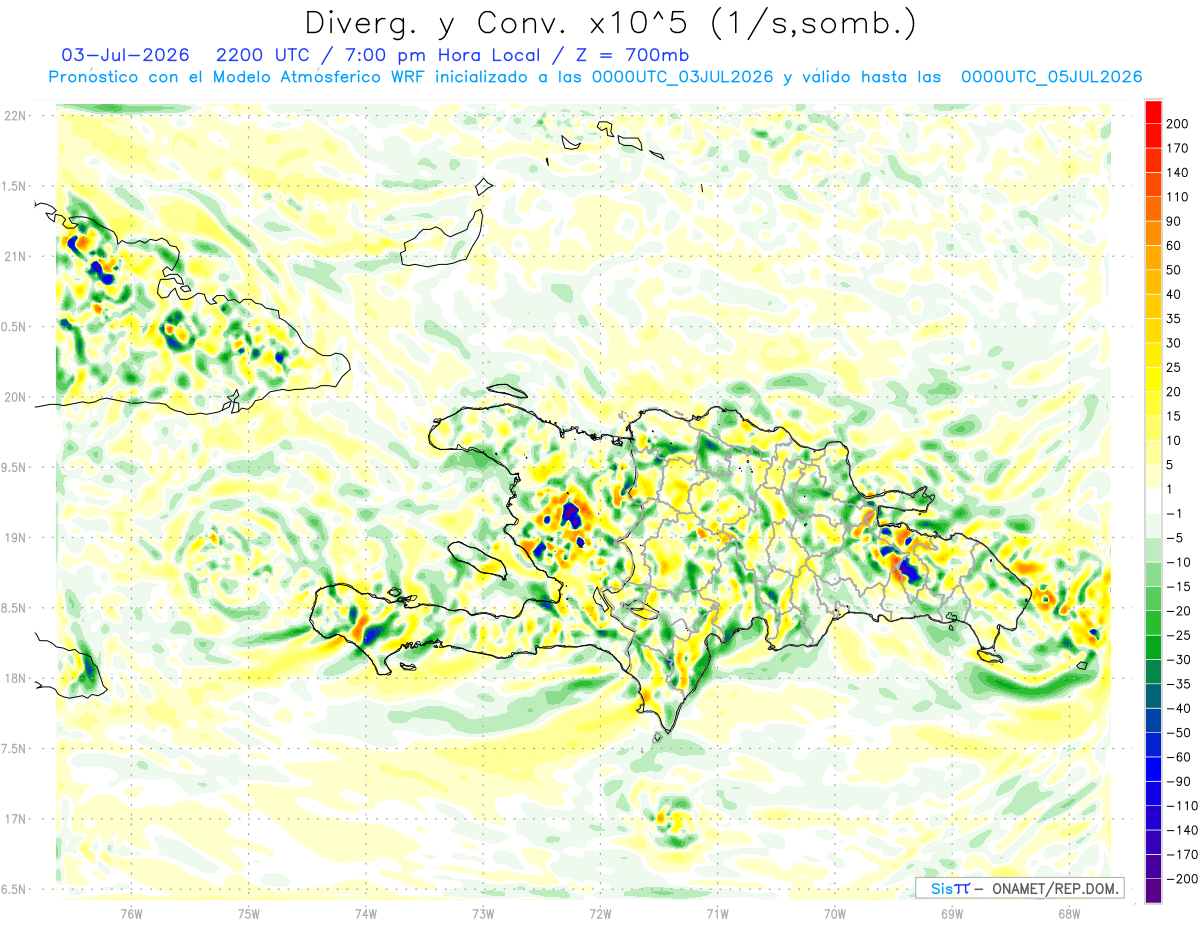The width and height of the screenshot is (1200, 927).
Task: Click the '70W' longitude label
Action: tap(835, 912)
